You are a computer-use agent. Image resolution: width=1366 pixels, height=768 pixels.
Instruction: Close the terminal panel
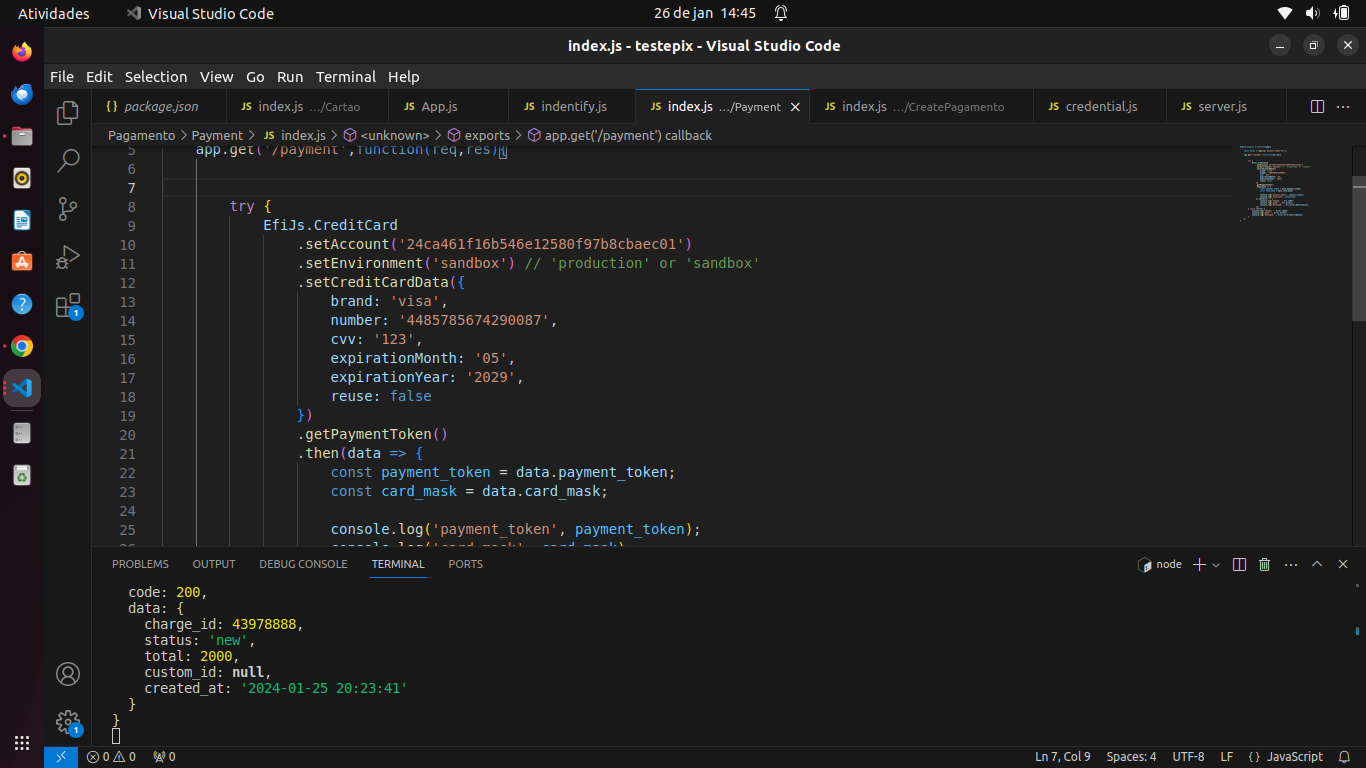coord(1343,564)
